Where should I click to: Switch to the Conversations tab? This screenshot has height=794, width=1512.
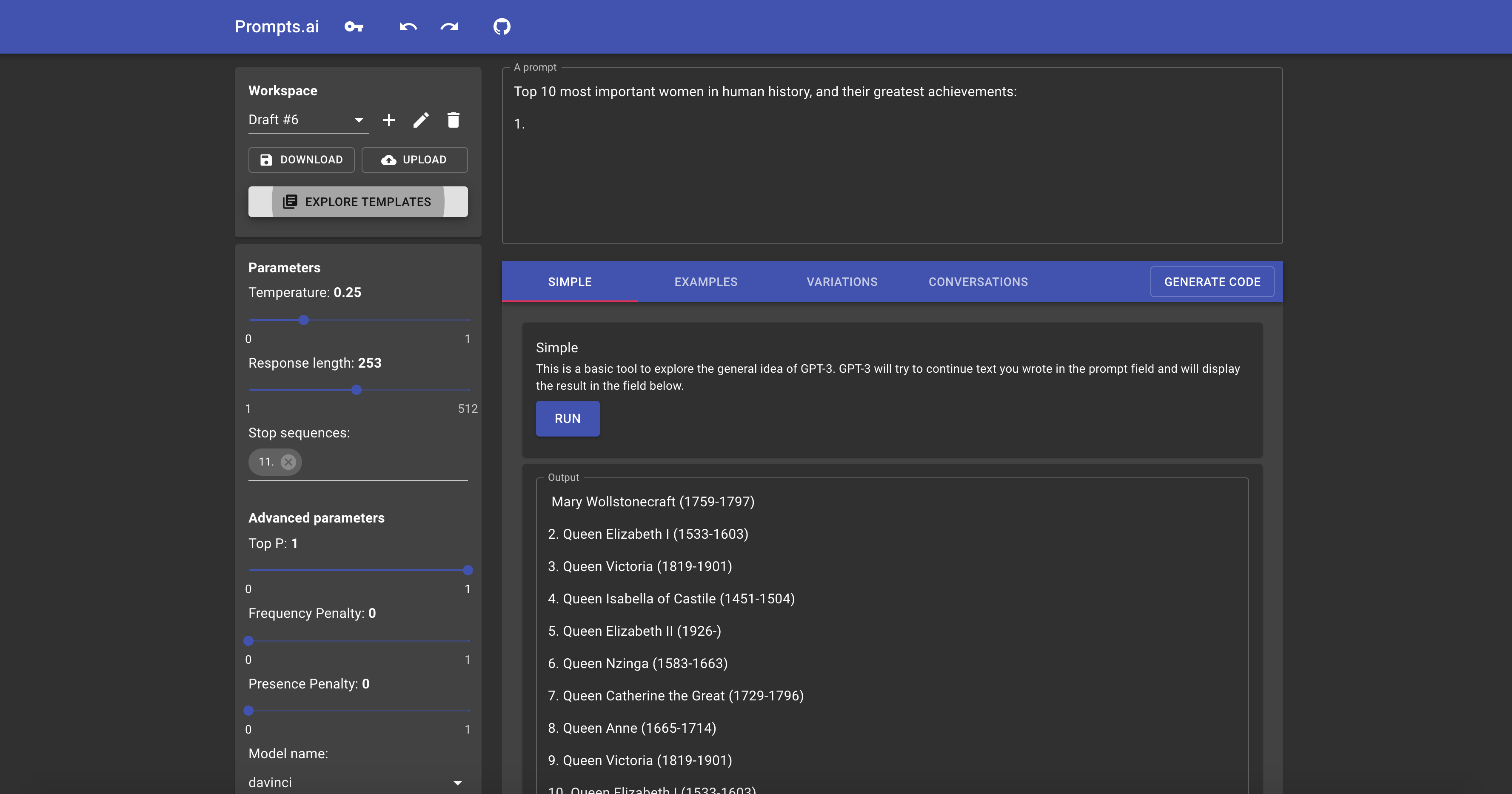tap(978, 282)
